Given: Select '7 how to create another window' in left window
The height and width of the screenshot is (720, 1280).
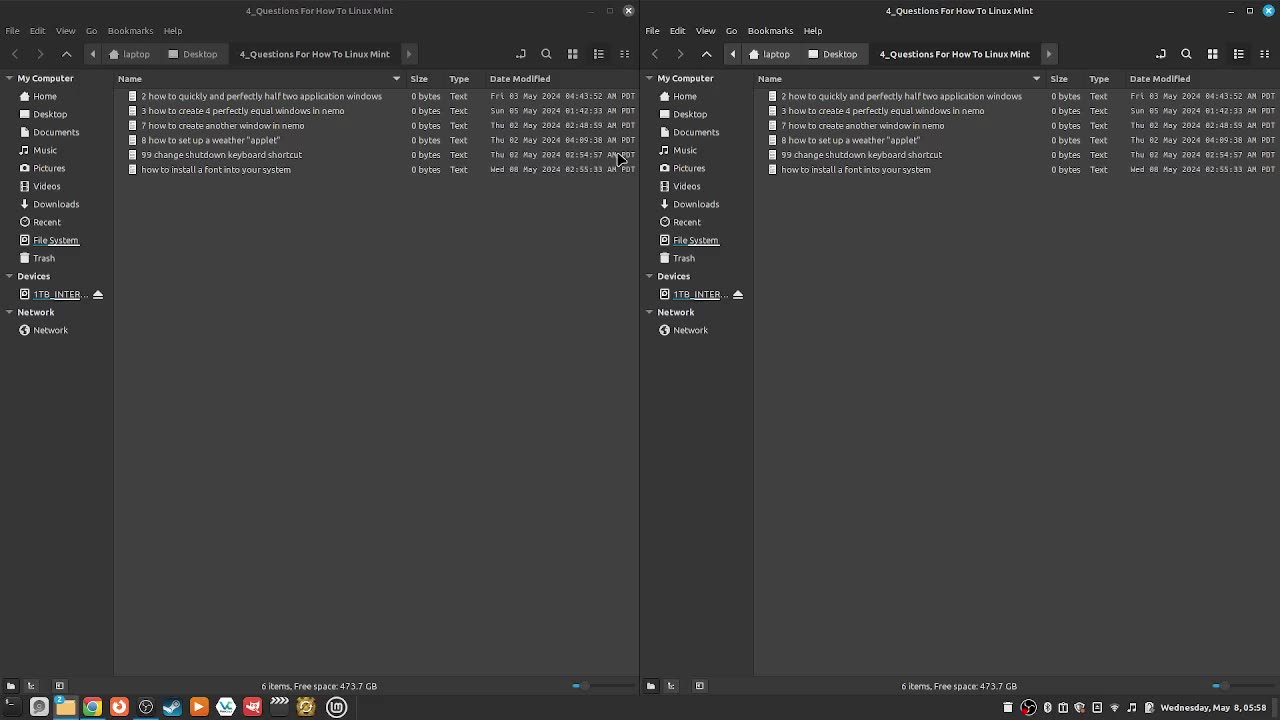Looking at the screenshot, I should pos(222,126).
